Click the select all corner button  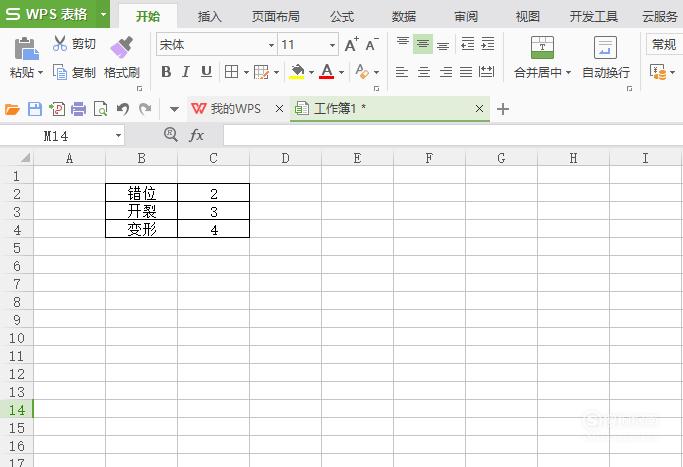25,158
